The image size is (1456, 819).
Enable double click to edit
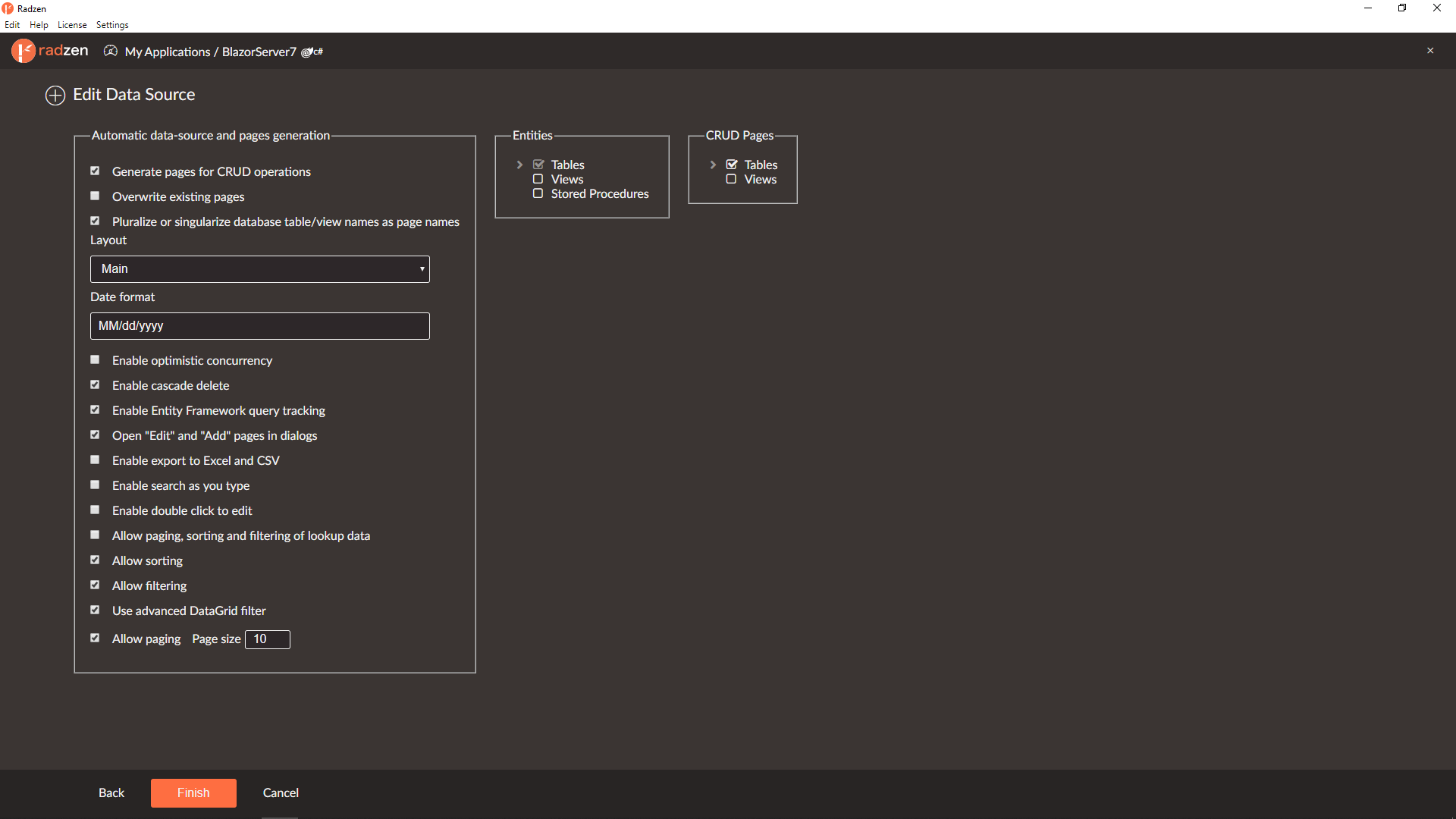coord(95,510)
